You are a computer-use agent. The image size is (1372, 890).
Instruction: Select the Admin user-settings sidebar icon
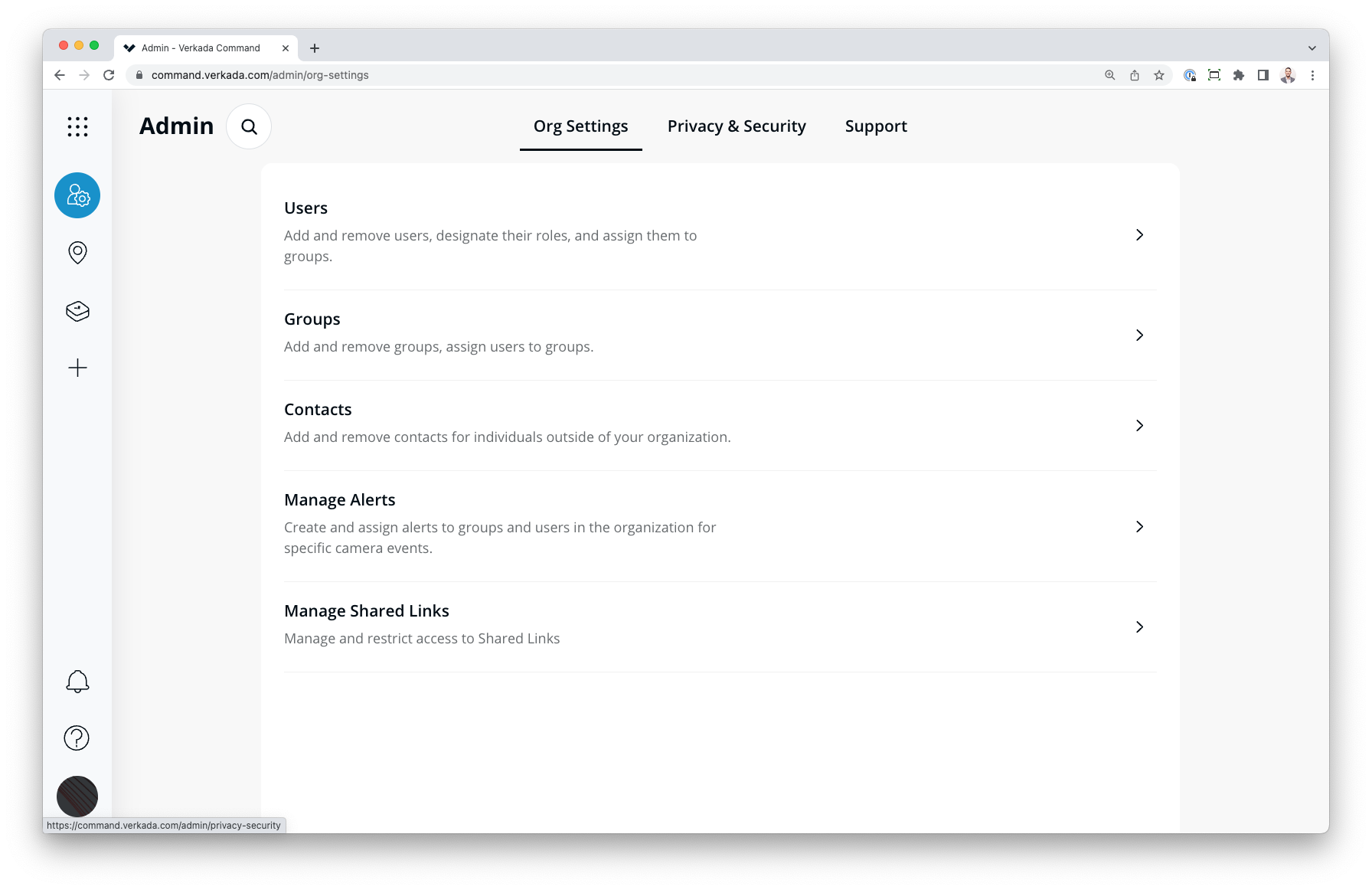77,195
